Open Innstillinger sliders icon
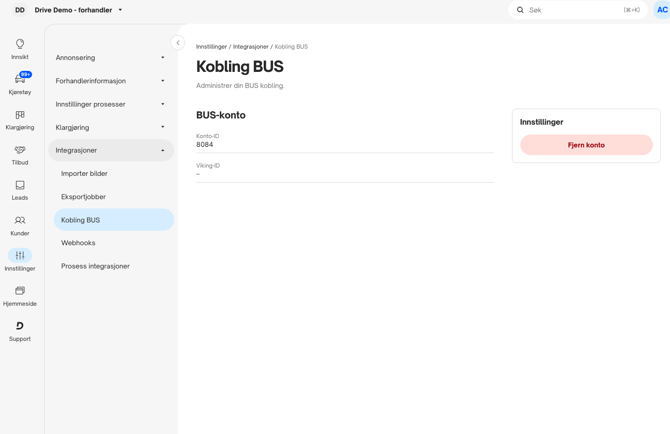The image size is (670, 434). pos(20,255)
